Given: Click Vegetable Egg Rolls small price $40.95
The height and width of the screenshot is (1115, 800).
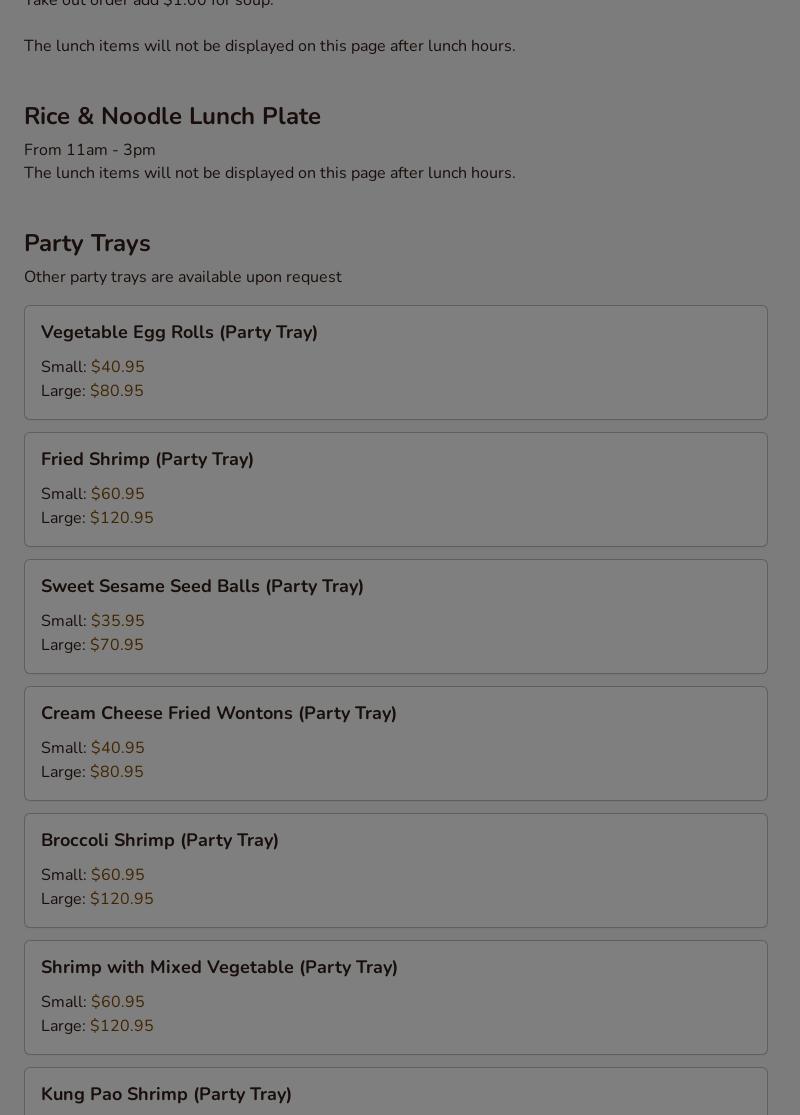Looking at the screenshot, I should [117, 367].
